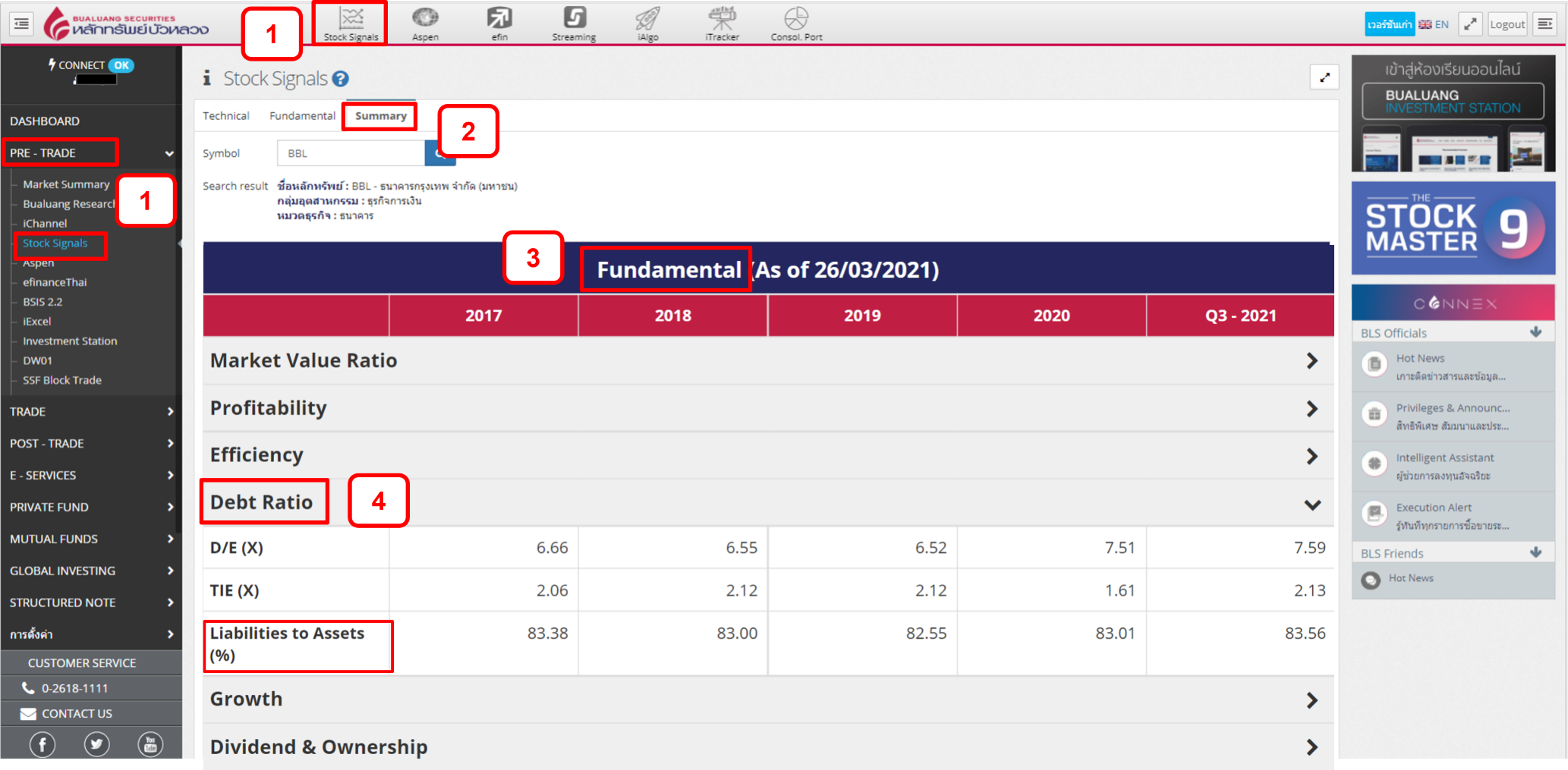
Task: Expand the MUTUAL FUNDS sidebar menu
Action: click(x=91, y=539)
